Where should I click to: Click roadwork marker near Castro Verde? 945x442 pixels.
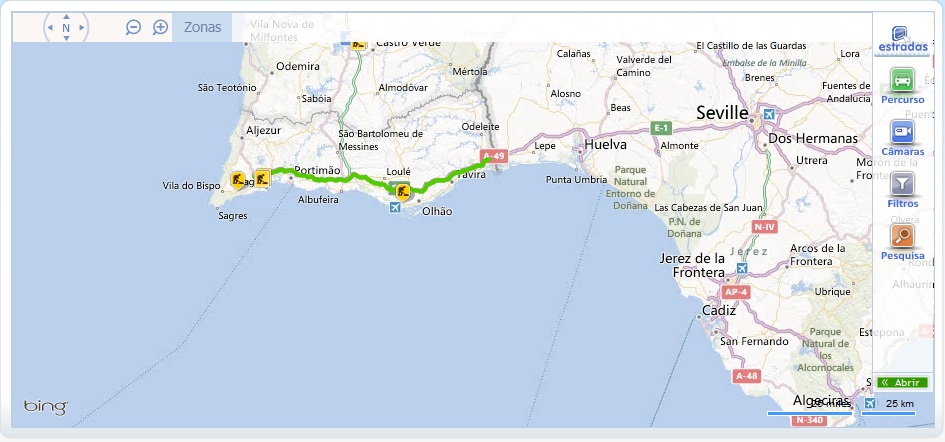[359, 42]
